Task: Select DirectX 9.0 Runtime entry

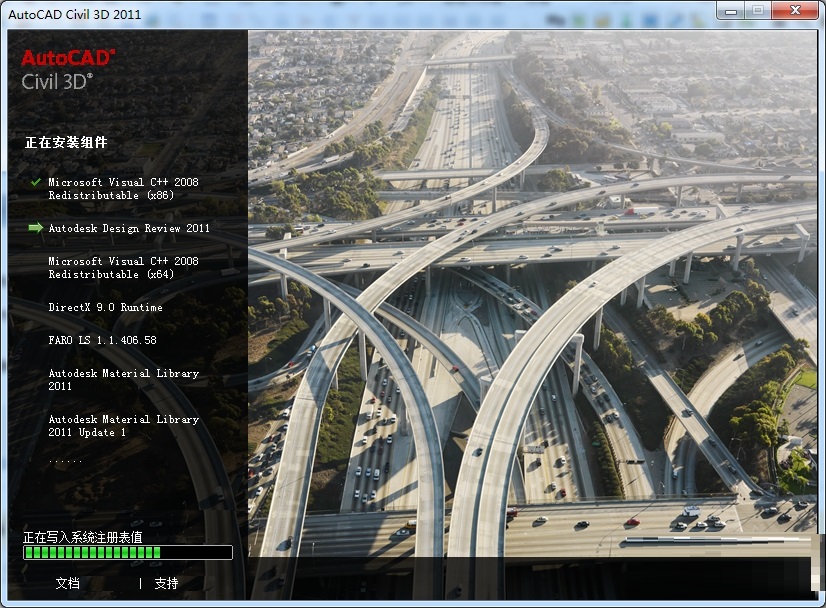Action: 105,307
